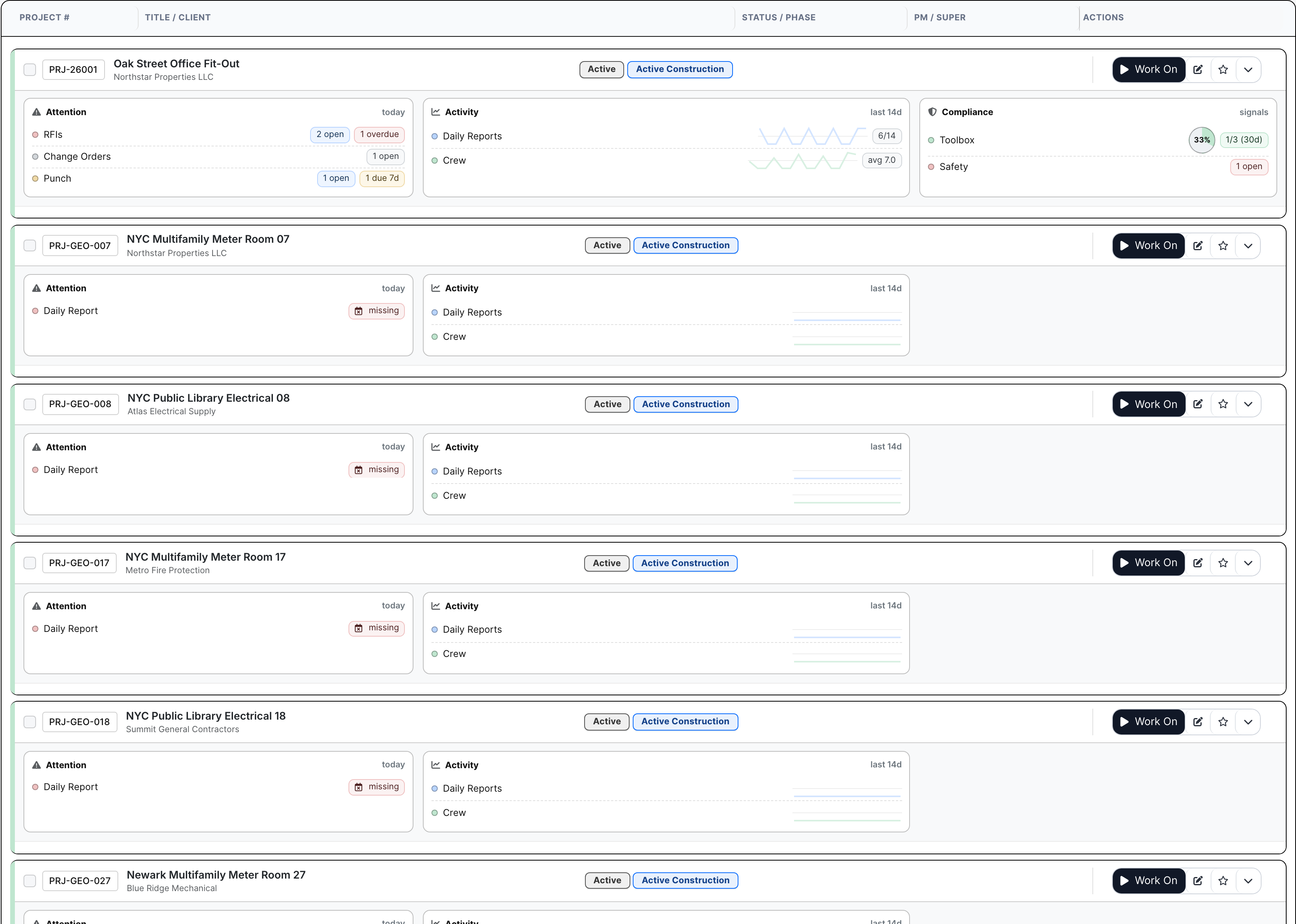Click the PM / SUPER column header
Image resolution: width=1296 pixels, height=924 pixels.
(x=939, y=18)
